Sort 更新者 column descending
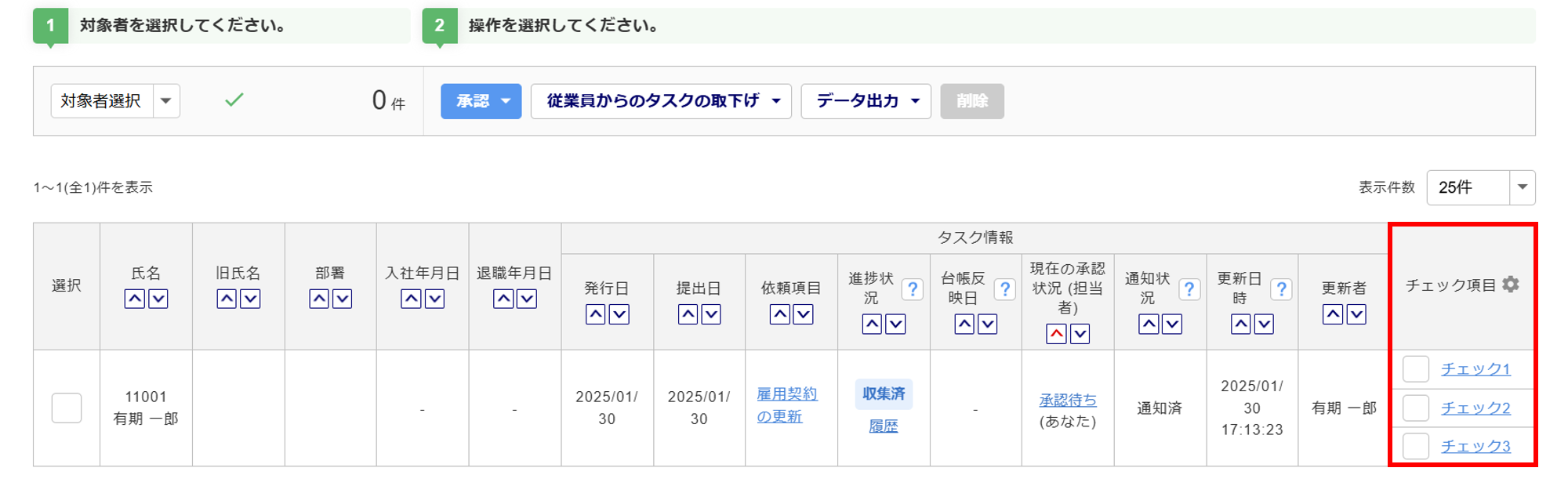The height and width of the screenshot is (504, 1568). click(x=1356, y=314)
